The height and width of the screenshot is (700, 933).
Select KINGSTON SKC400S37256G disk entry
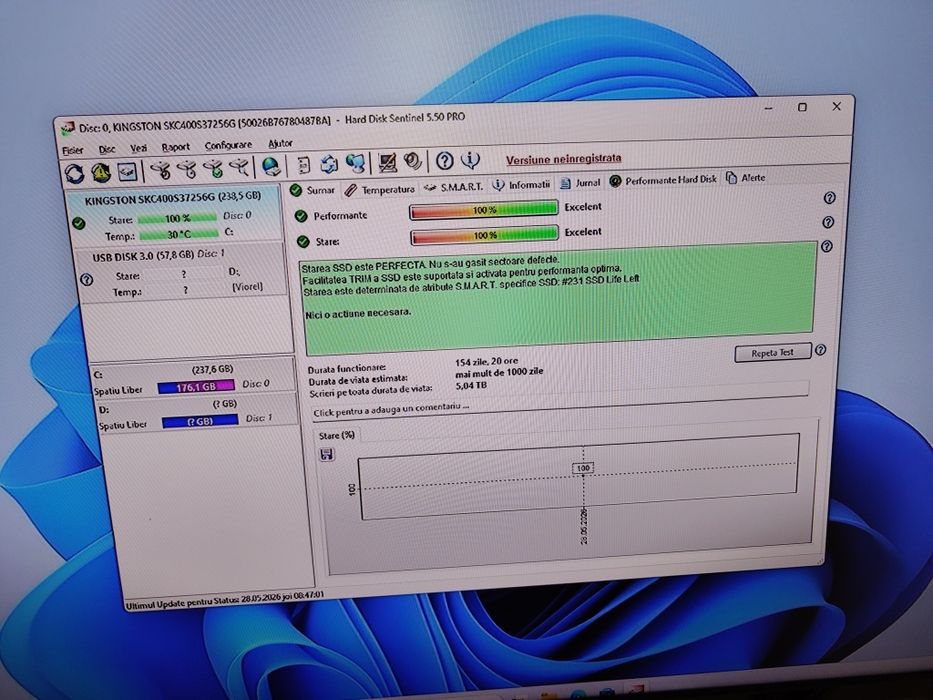[x=174, y=215]
